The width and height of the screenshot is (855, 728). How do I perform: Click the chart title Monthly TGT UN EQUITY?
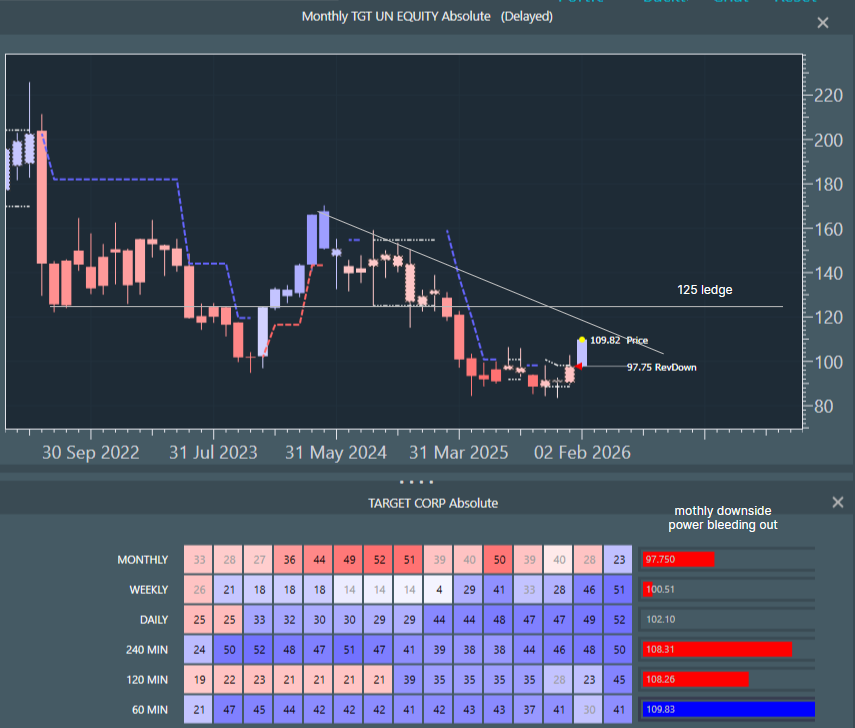[x=396, y=17]
